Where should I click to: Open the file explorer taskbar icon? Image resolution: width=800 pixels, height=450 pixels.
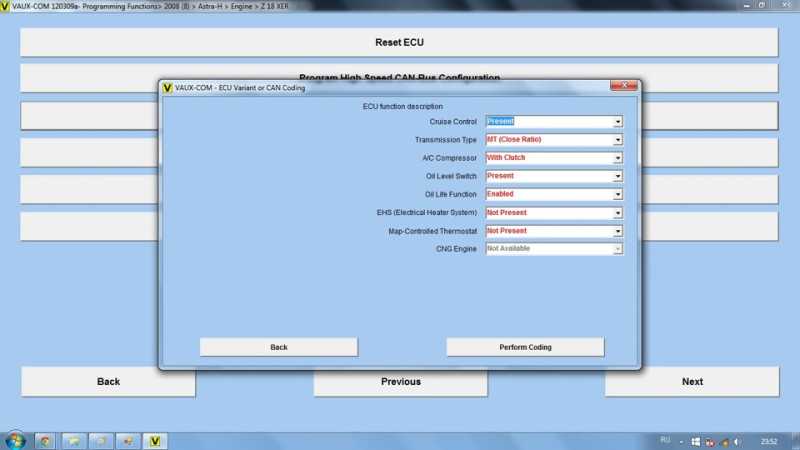coord(73,441)
